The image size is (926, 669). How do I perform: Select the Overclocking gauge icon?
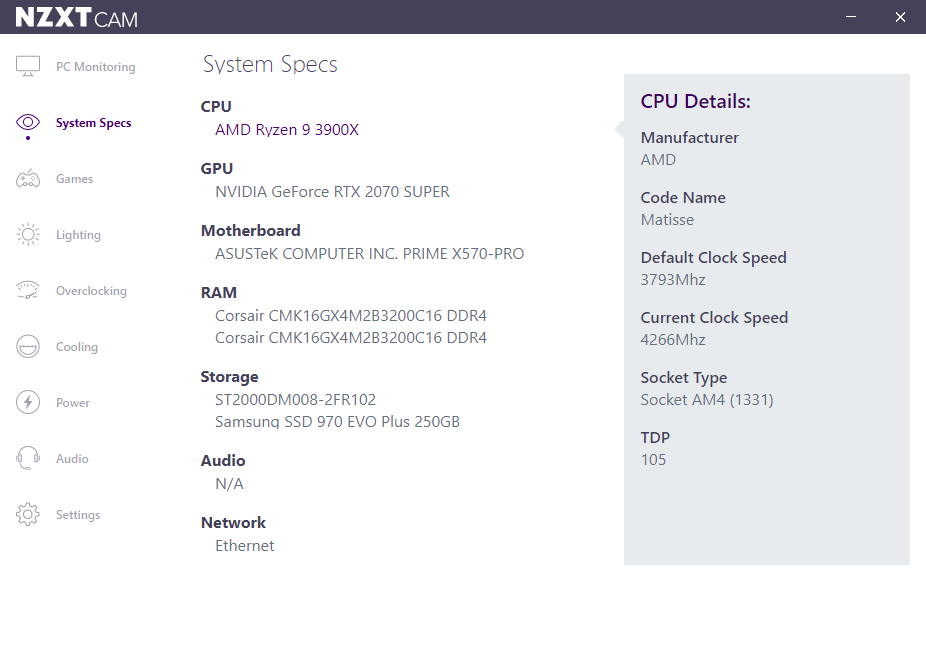pyautogui.click(x=28, y=291)
